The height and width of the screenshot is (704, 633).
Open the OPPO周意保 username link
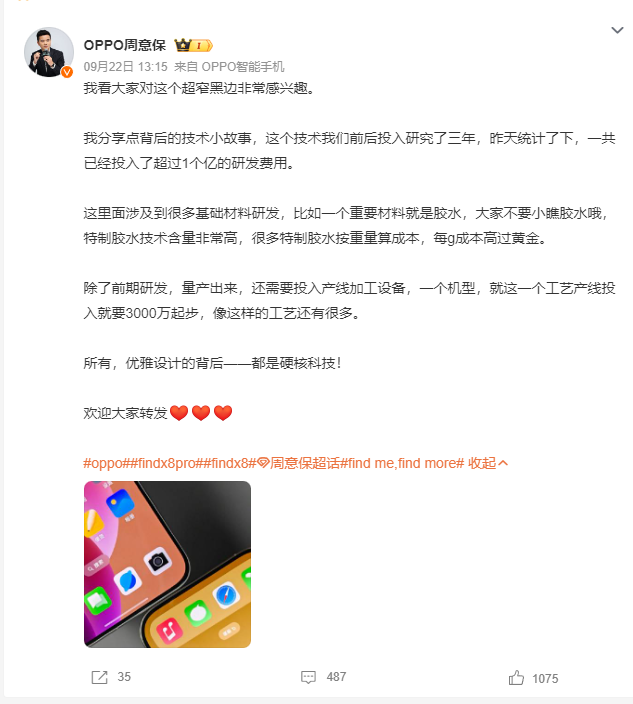(125, 45)
